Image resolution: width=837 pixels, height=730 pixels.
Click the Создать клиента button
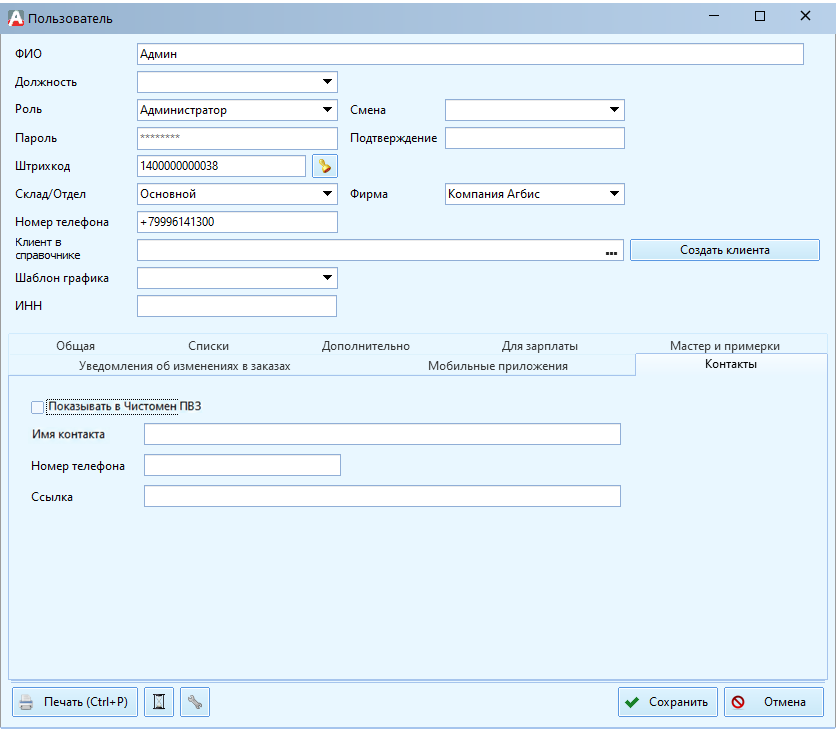point(724,250)
